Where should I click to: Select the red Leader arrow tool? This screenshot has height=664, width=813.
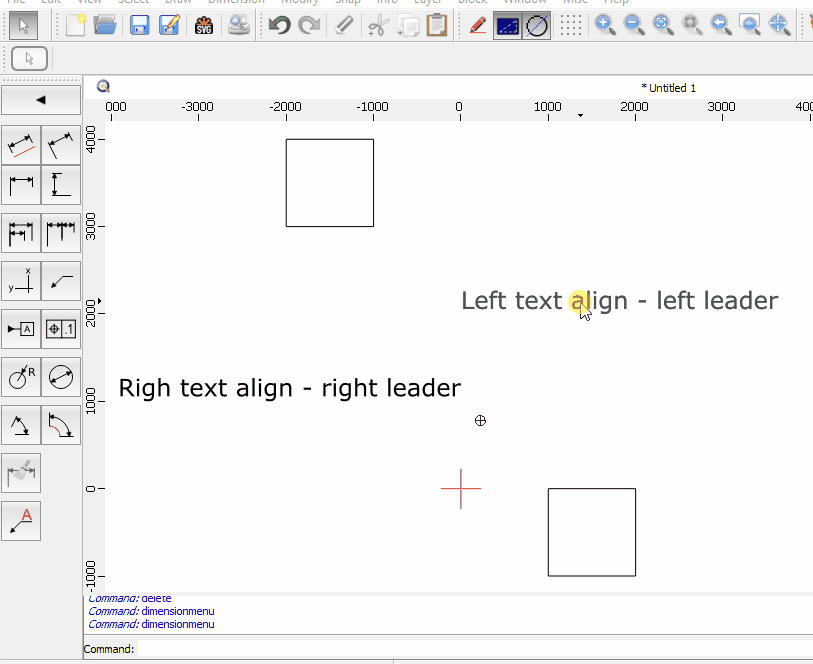(x=21, y=519)
